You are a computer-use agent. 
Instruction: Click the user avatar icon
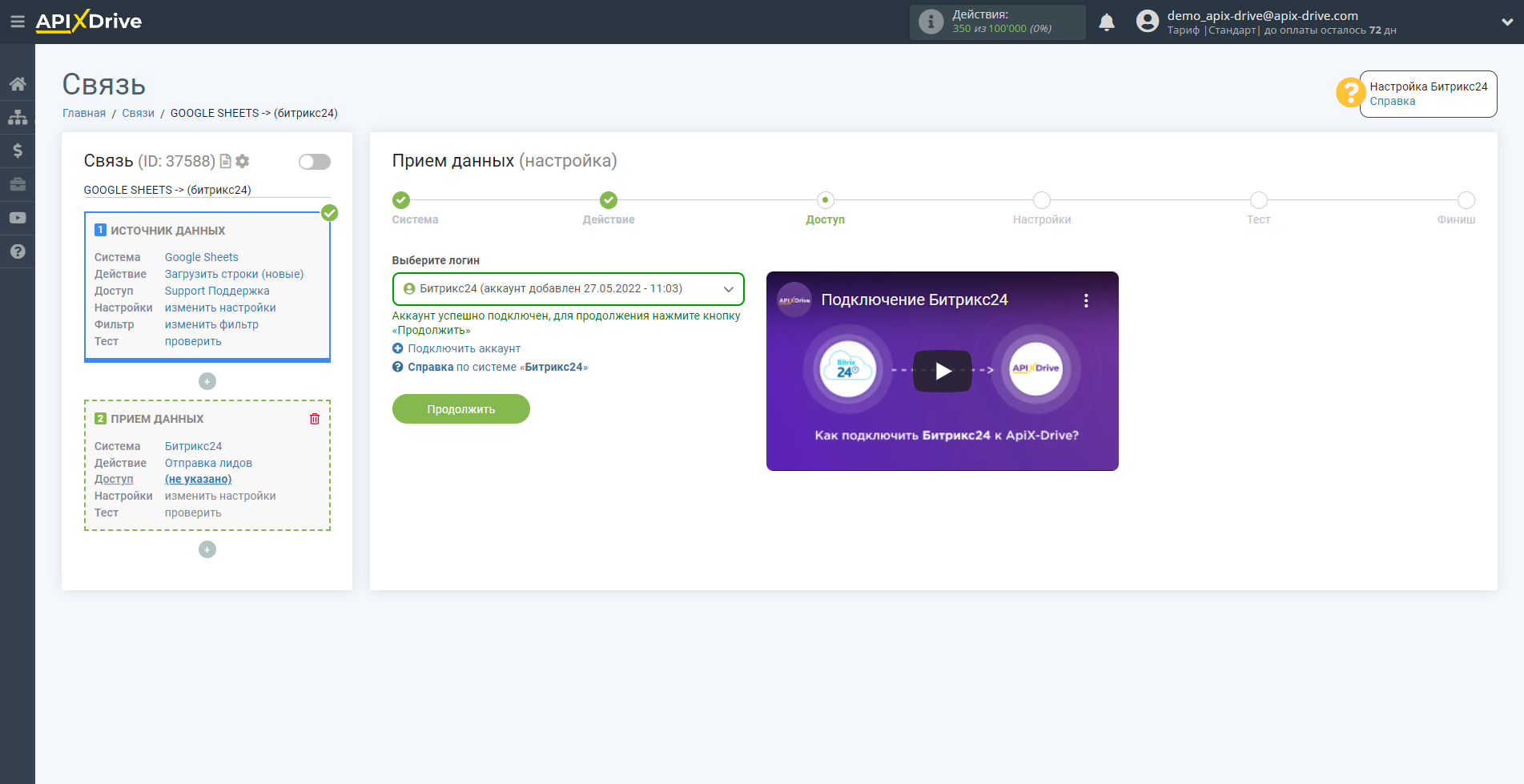tap(1148, 22)
